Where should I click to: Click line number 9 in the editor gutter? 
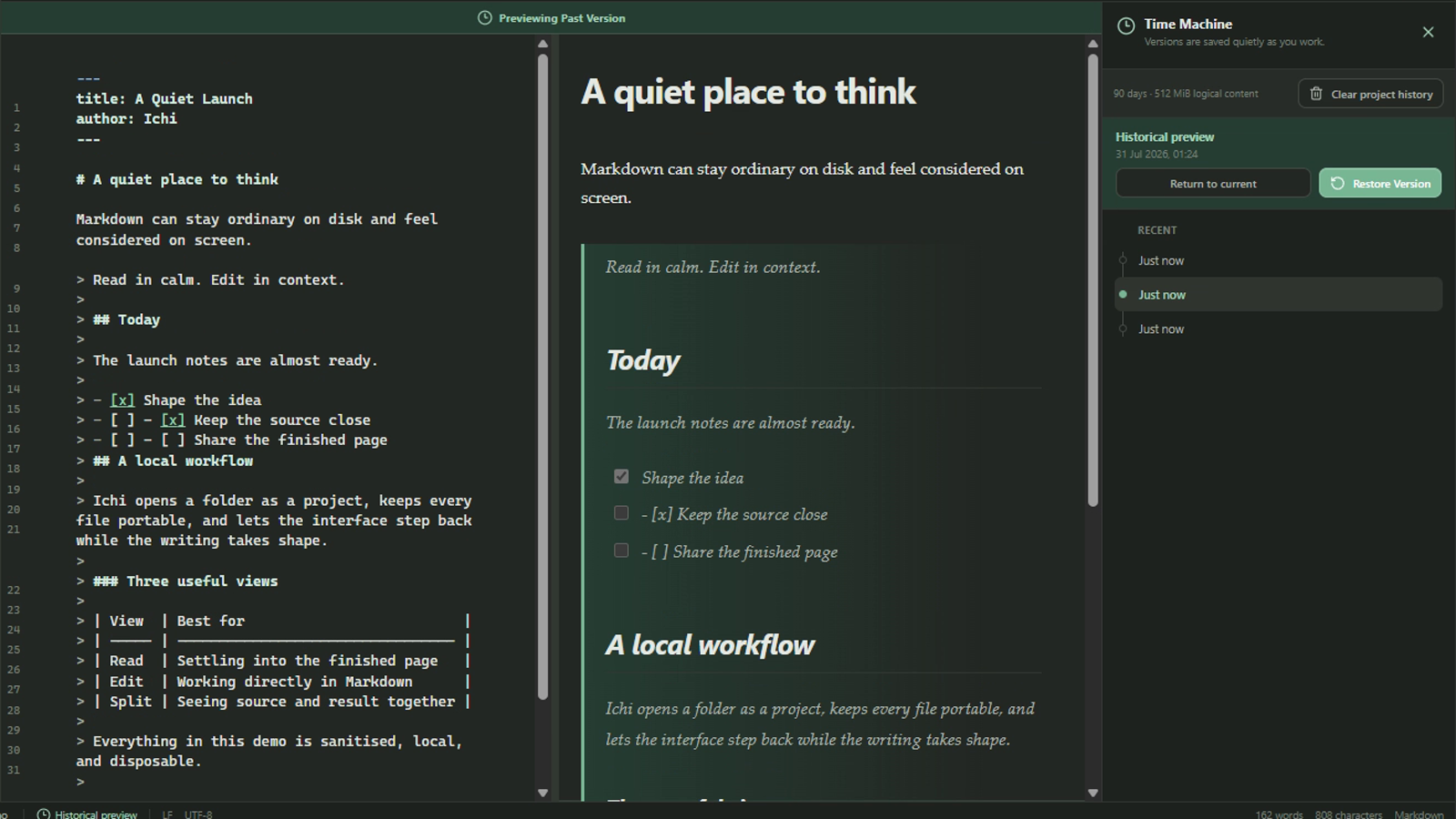16,288
